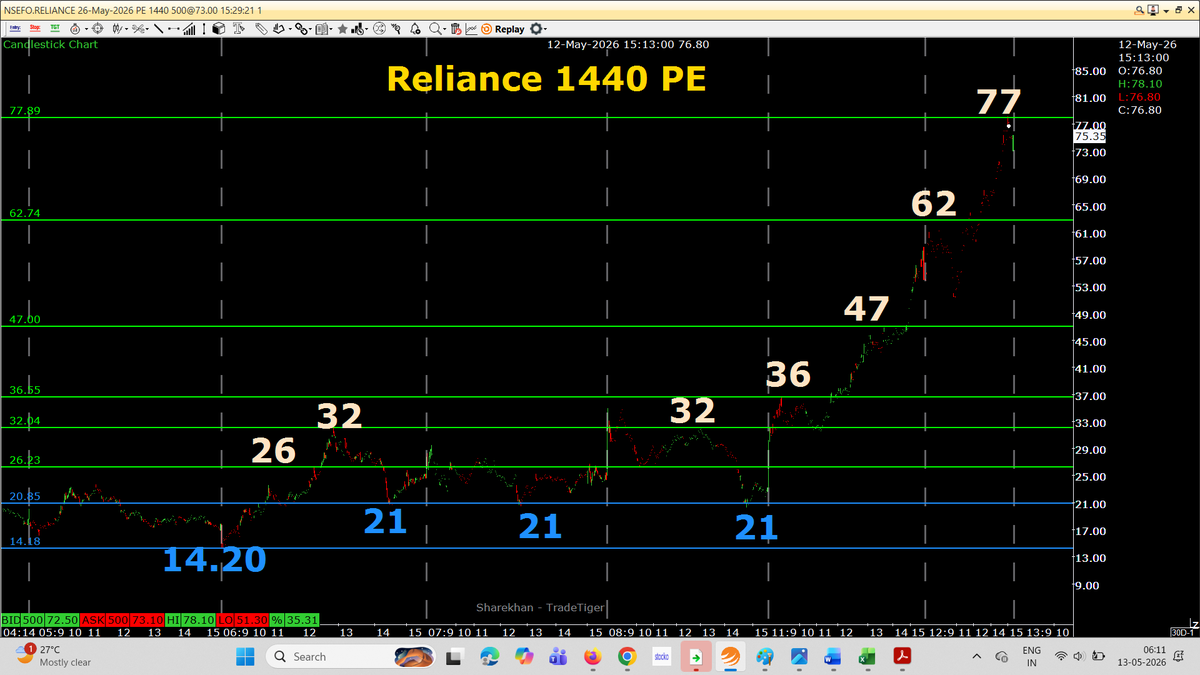Click the paperclip attach icon
The height and width of the screenshot is (675, 1200).
pyautogui.click(x=261, y=29)
